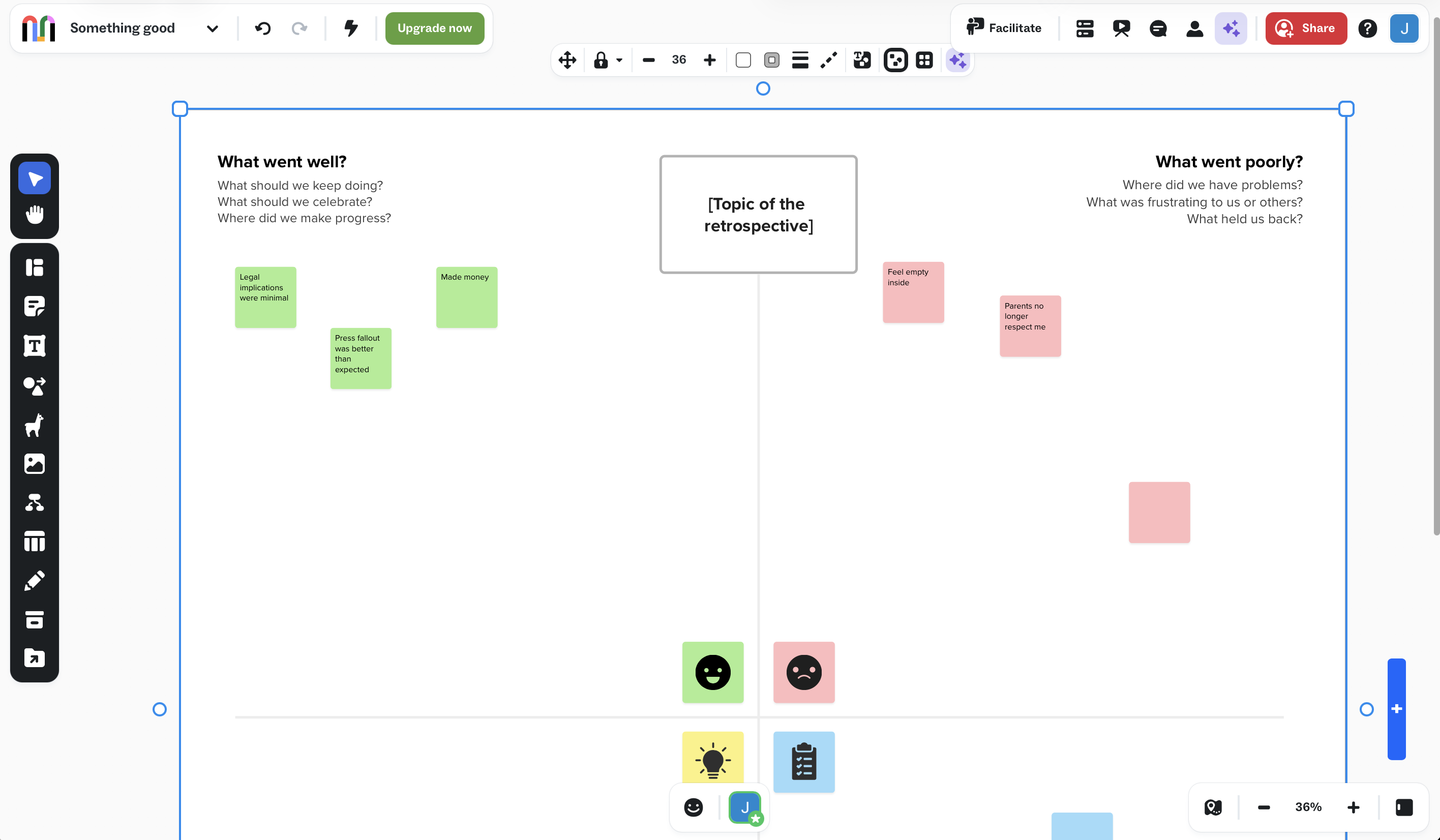Select the blank pink sticky note

point(1159,512)
